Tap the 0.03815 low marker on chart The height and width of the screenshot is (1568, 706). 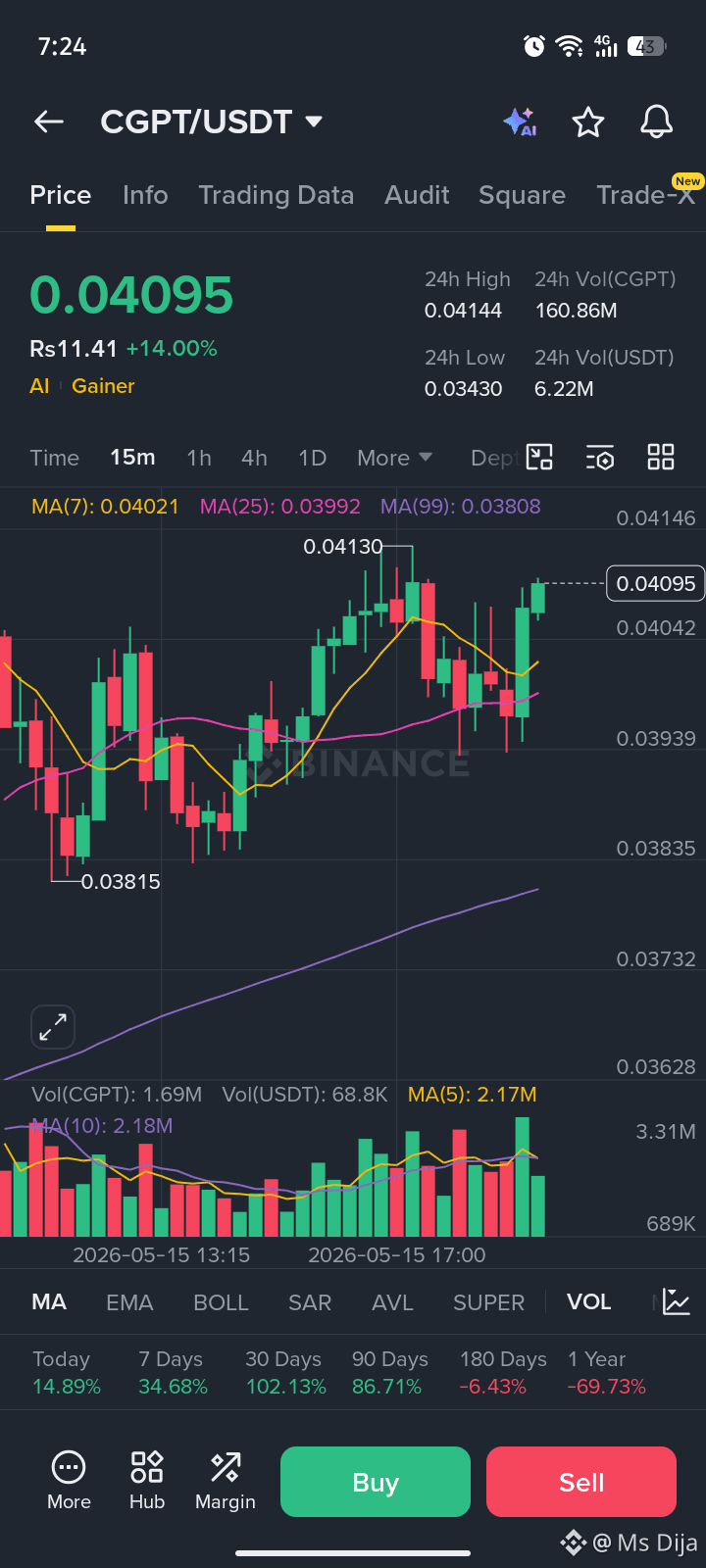pyautogui.click(x=121, y=881)
